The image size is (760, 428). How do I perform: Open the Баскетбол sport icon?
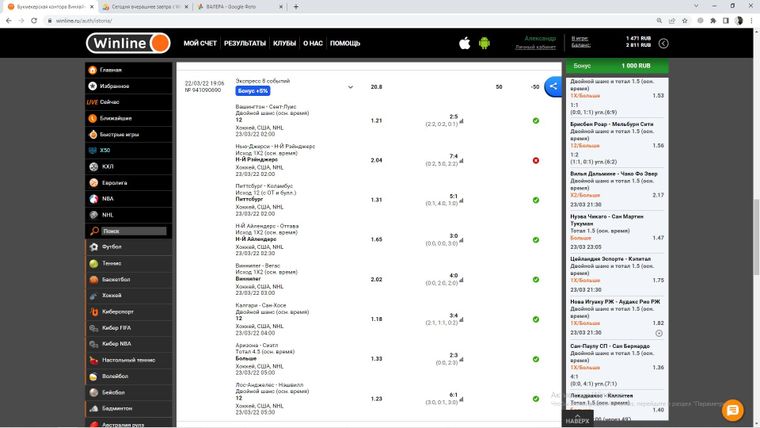click(x=94, y=279)
